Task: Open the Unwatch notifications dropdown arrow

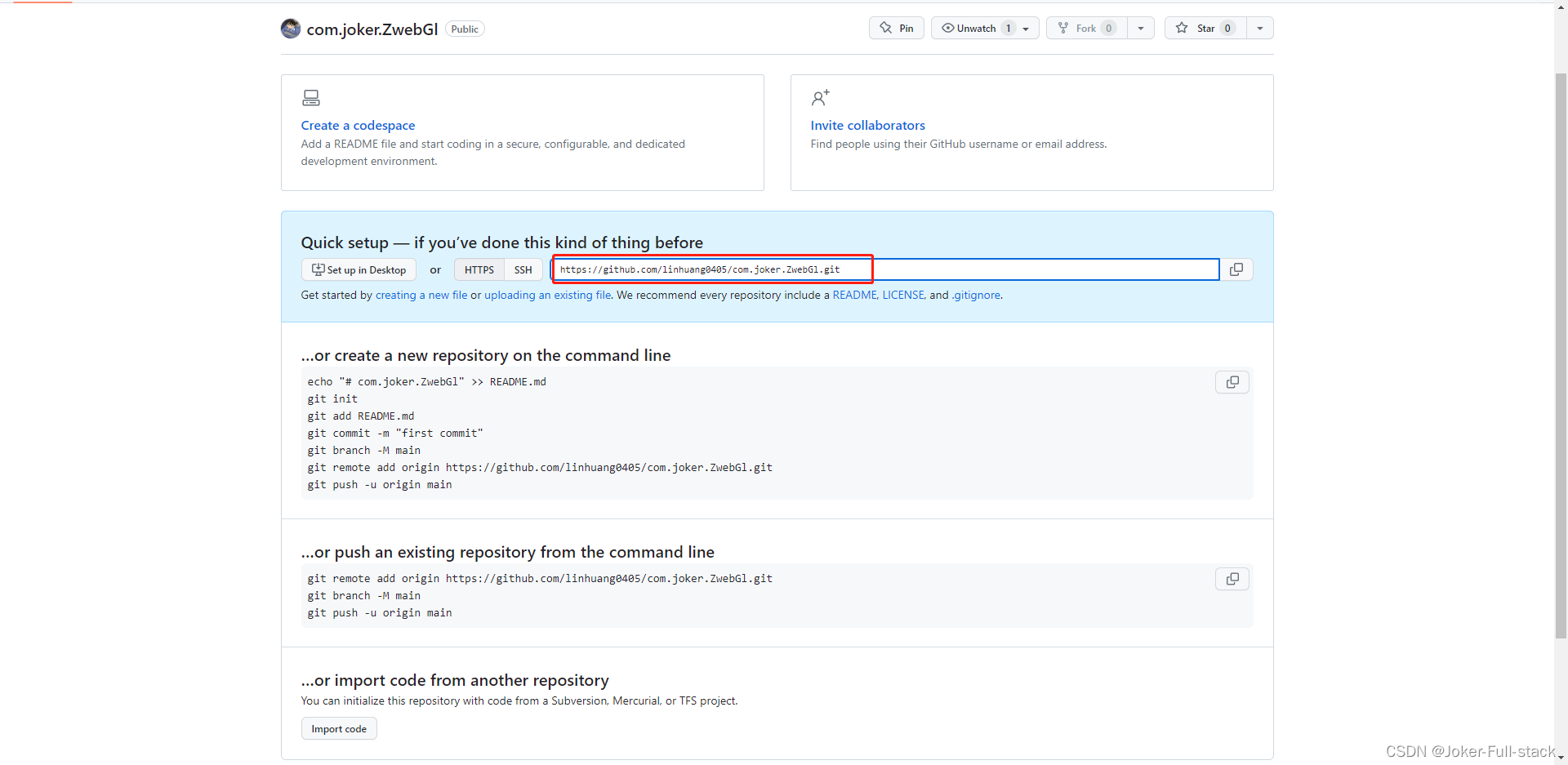Action: (1026, 29)
